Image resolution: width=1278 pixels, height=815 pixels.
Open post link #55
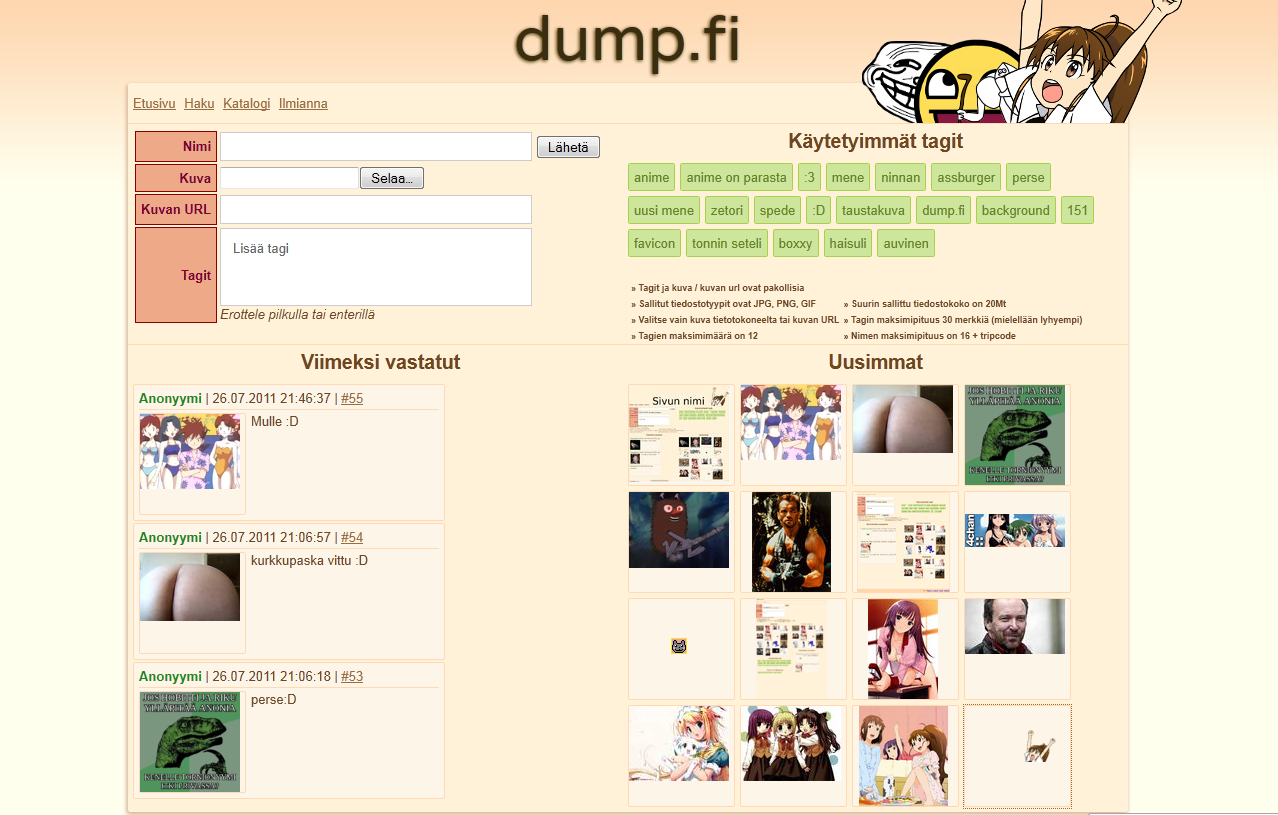[x=352, y=399]
